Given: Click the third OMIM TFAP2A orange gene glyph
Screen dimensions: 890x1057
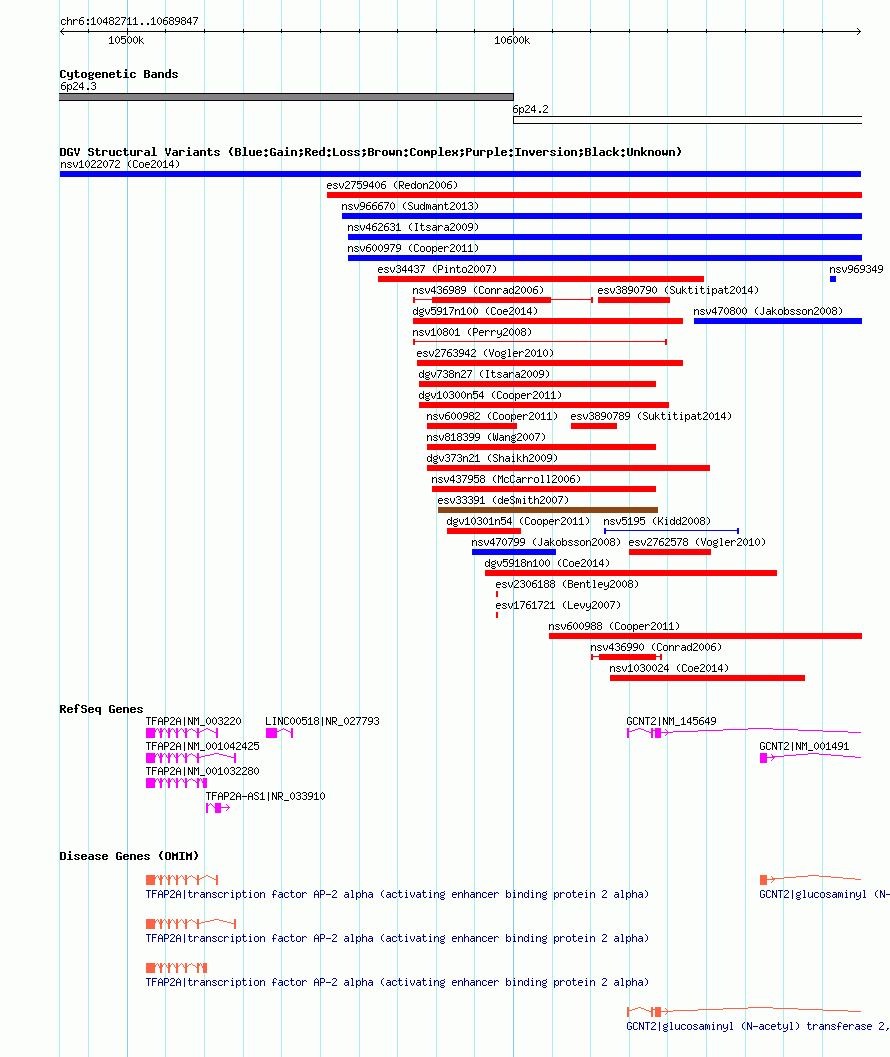Looking at the screenshot, I should [x=177, y=967].
